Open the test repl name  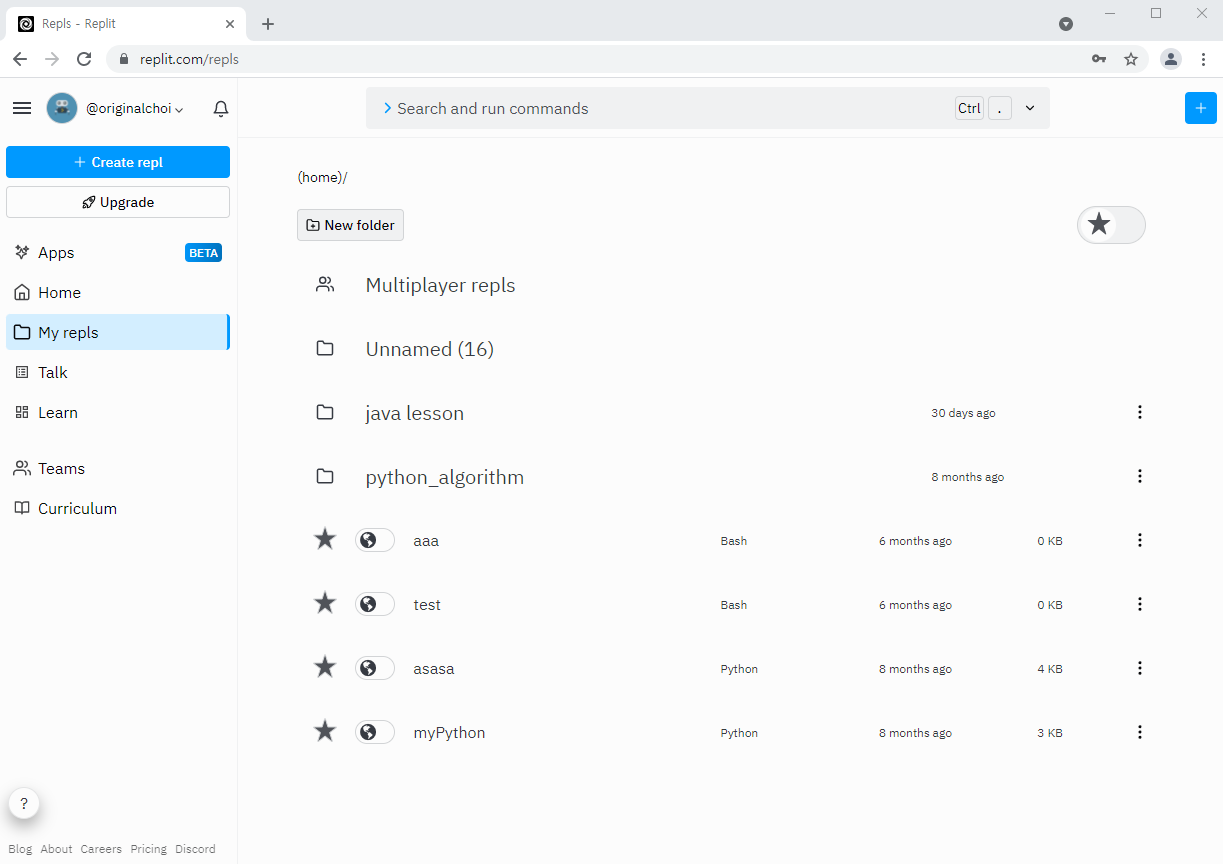(427, 605)
